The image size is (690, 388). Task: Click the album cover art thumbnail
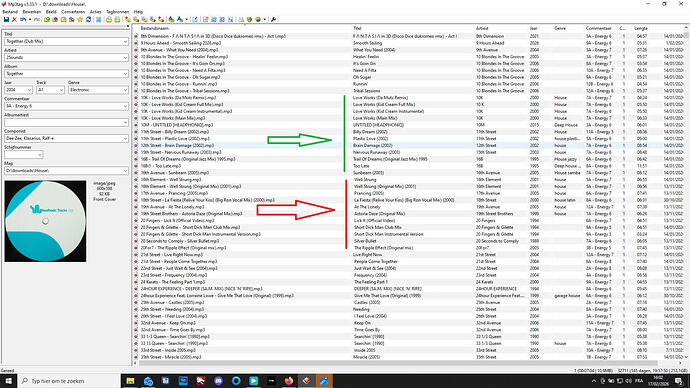[45, 221]
